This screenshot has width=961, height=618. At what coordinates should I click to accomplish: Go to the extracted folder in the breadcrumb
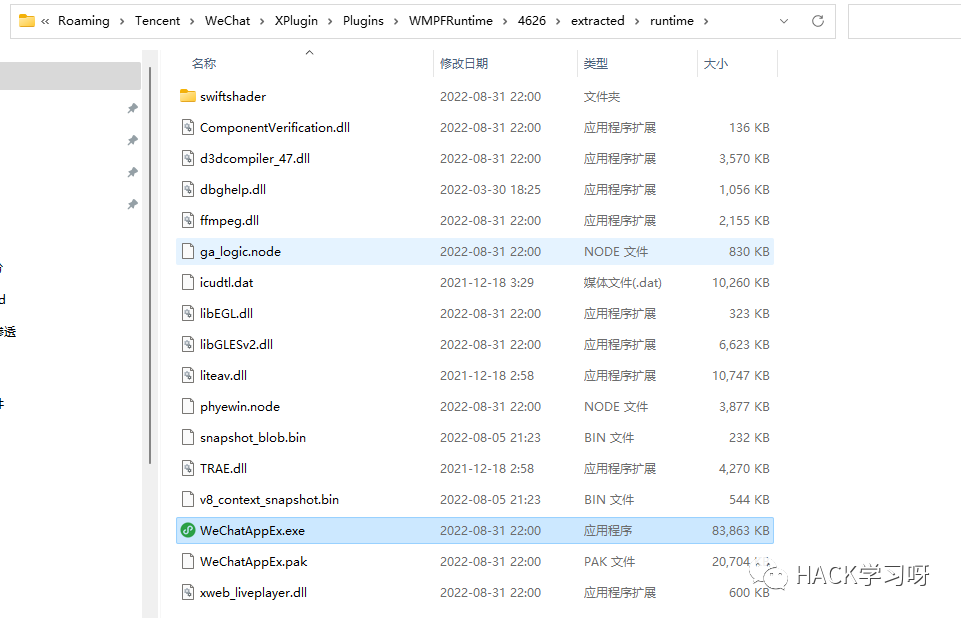(x=598, y=21)
